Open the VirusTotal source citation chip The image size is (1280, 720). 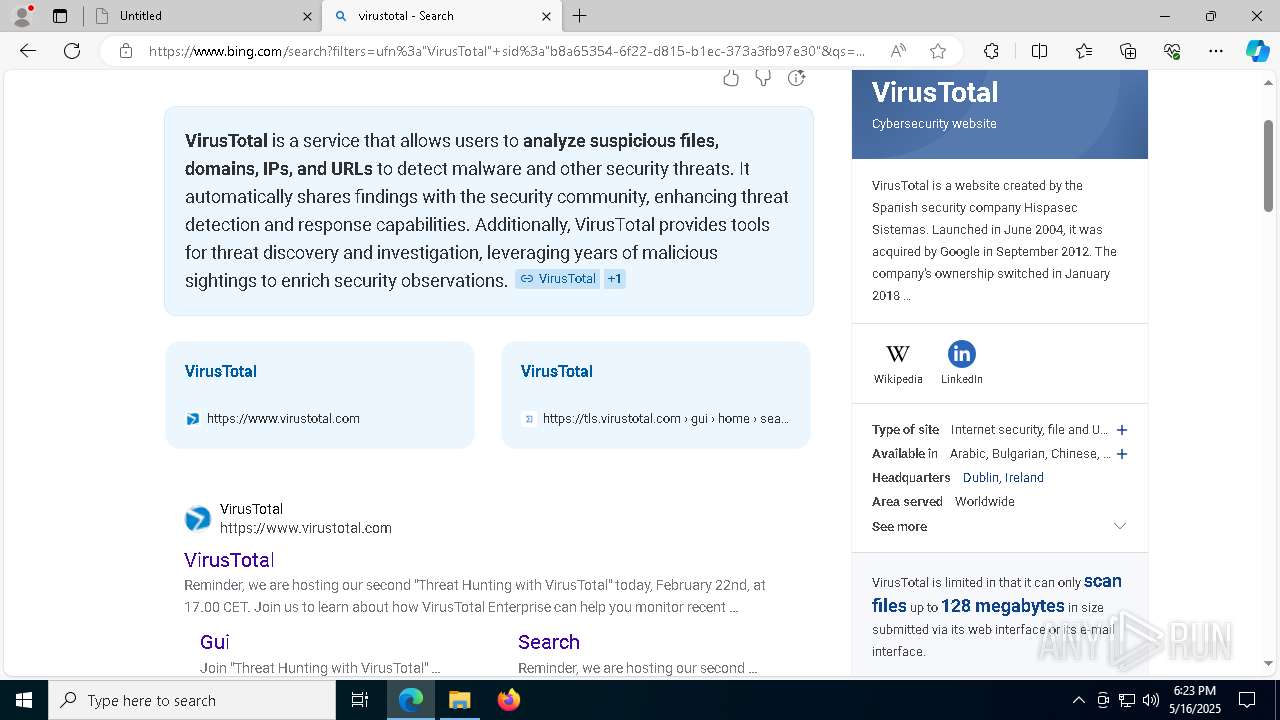coord(557,279)
